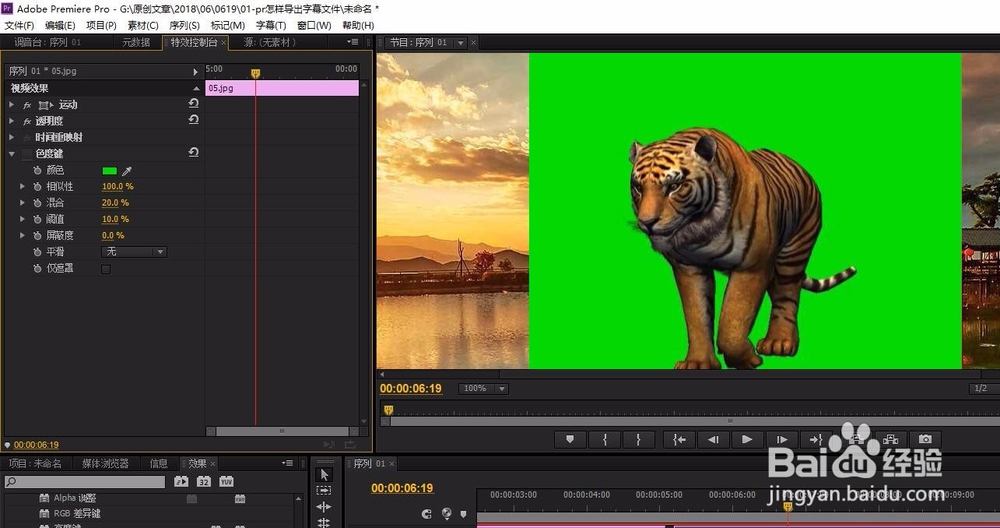Viewport: 1000px width, 528px height.
Task: Select the Selection arrow tool
Action: pos(324,474)
